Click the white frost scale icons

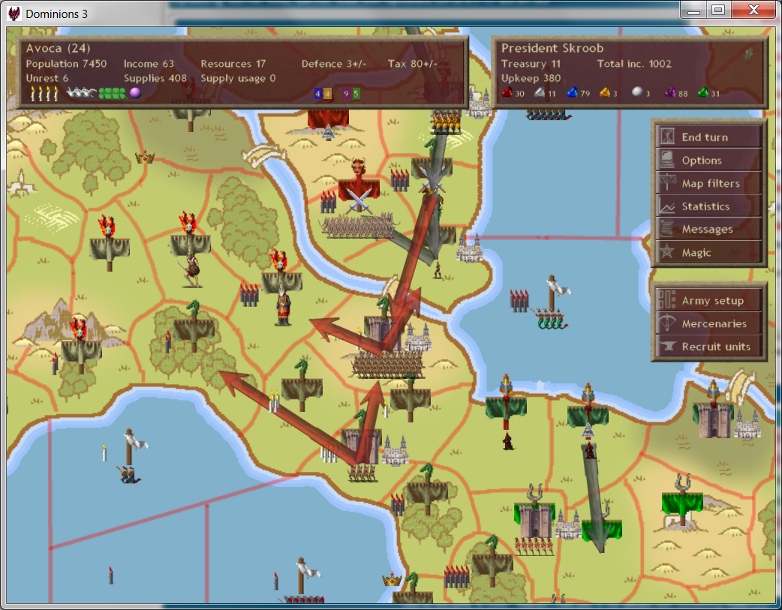pyautogui.click(x=81, y=93)
